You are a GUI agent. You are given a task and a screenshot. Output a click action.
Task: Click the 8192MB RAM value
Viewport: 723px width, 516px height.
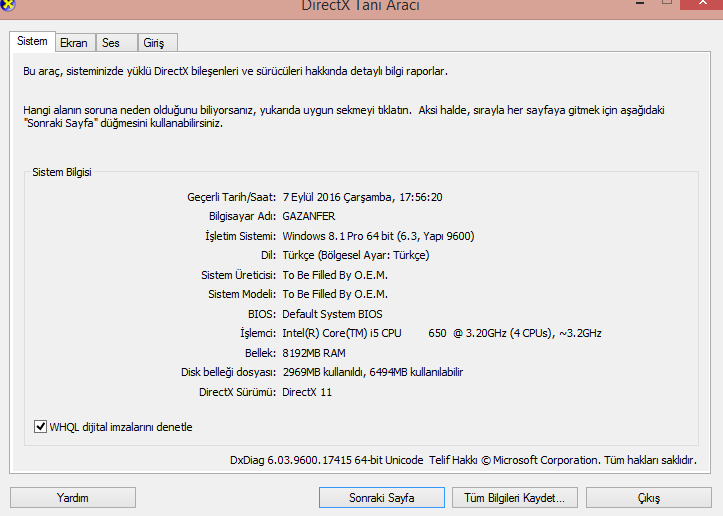314,353
